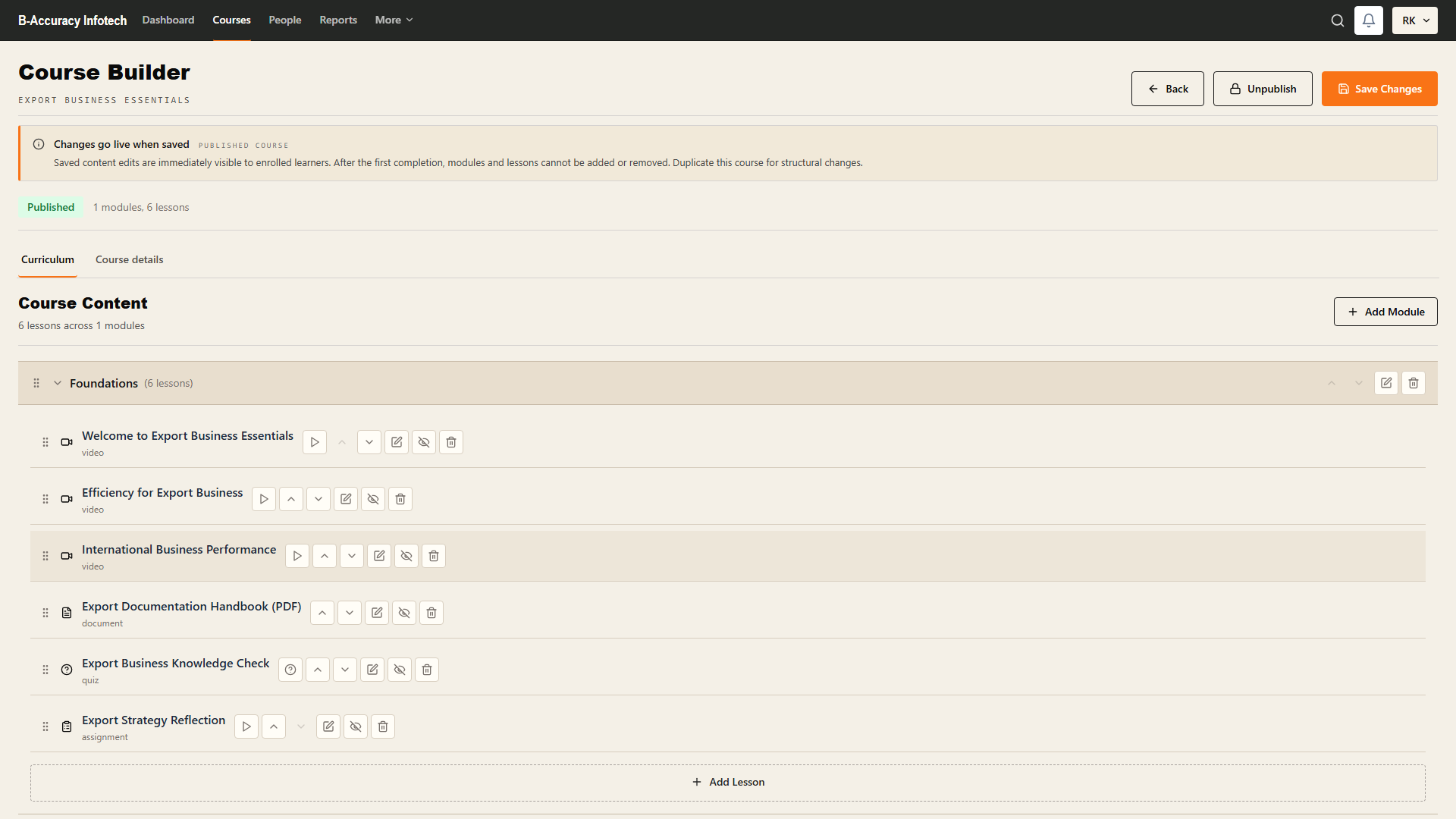Click the video icon beside International Business Performance
Viewport: 1456px width, 819px height.
[x=67, y=556]
